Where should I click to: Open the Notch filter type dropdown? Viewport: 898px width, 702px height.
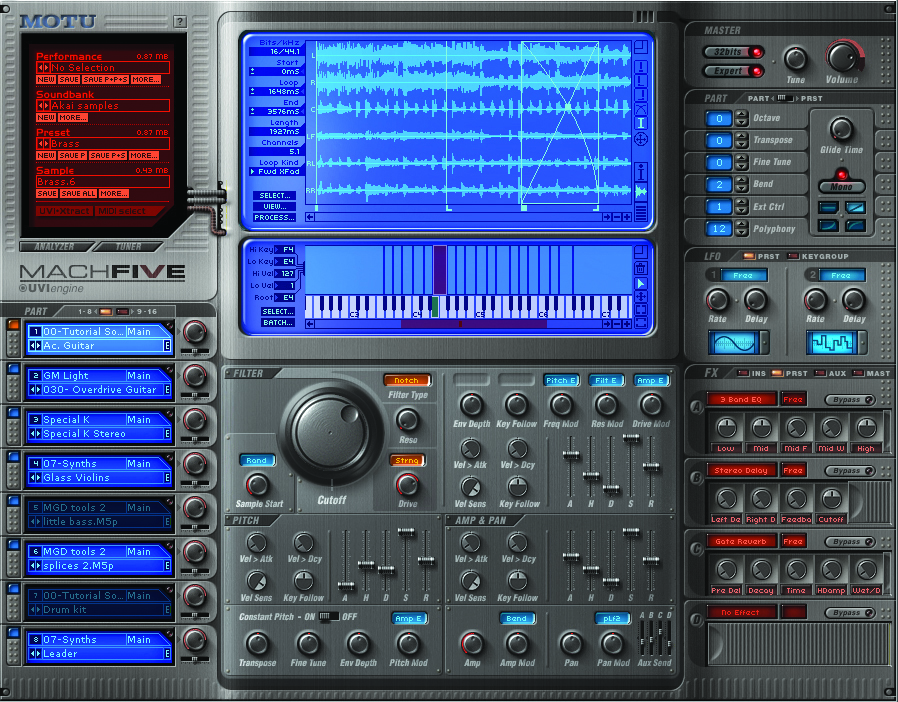tap(406, 380)
